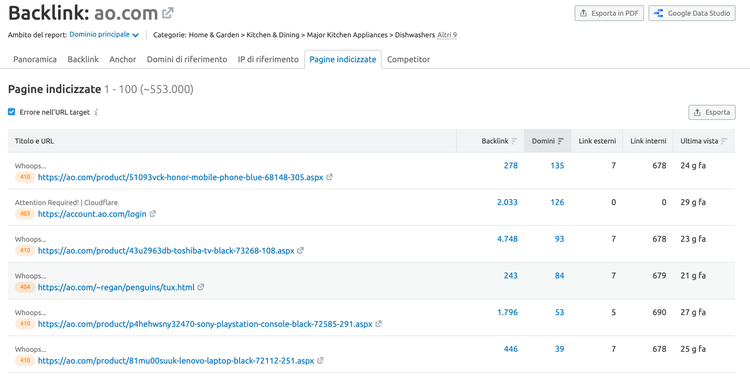This screenshot has height=378, width=750.
Task: Open external icon for account.ao.com/login URL
Action: [153, 214]
